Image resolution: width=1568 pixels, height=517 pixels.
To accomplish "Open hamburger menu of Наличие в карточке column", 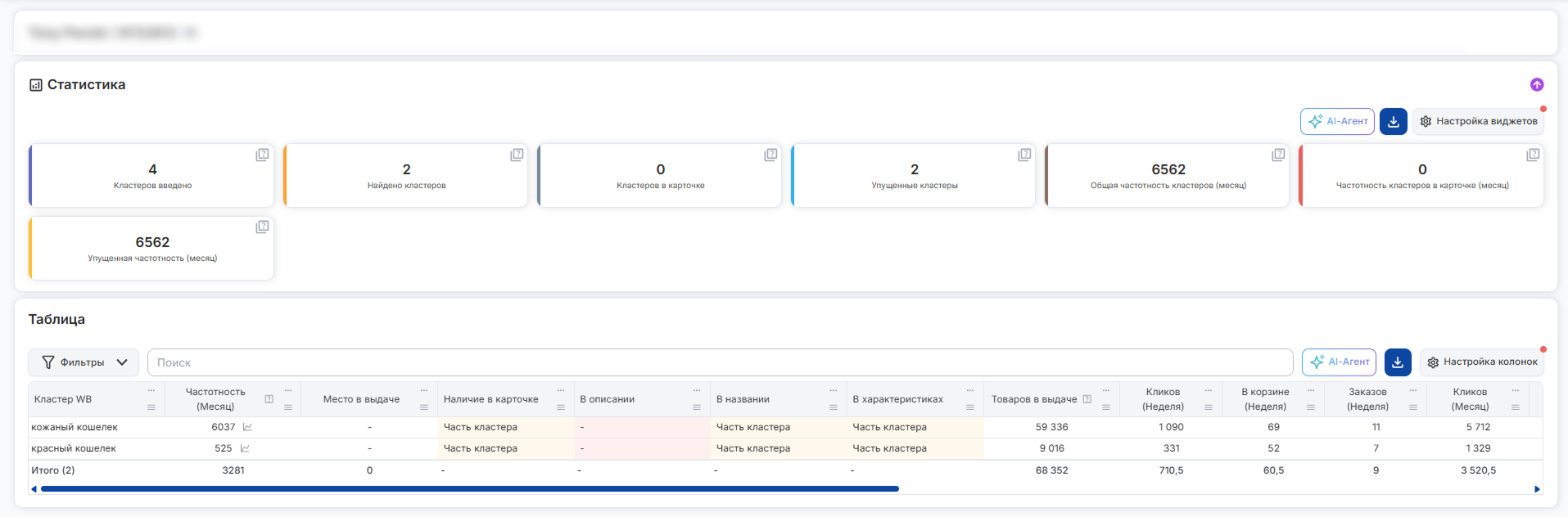I will [x=561, y=407].
